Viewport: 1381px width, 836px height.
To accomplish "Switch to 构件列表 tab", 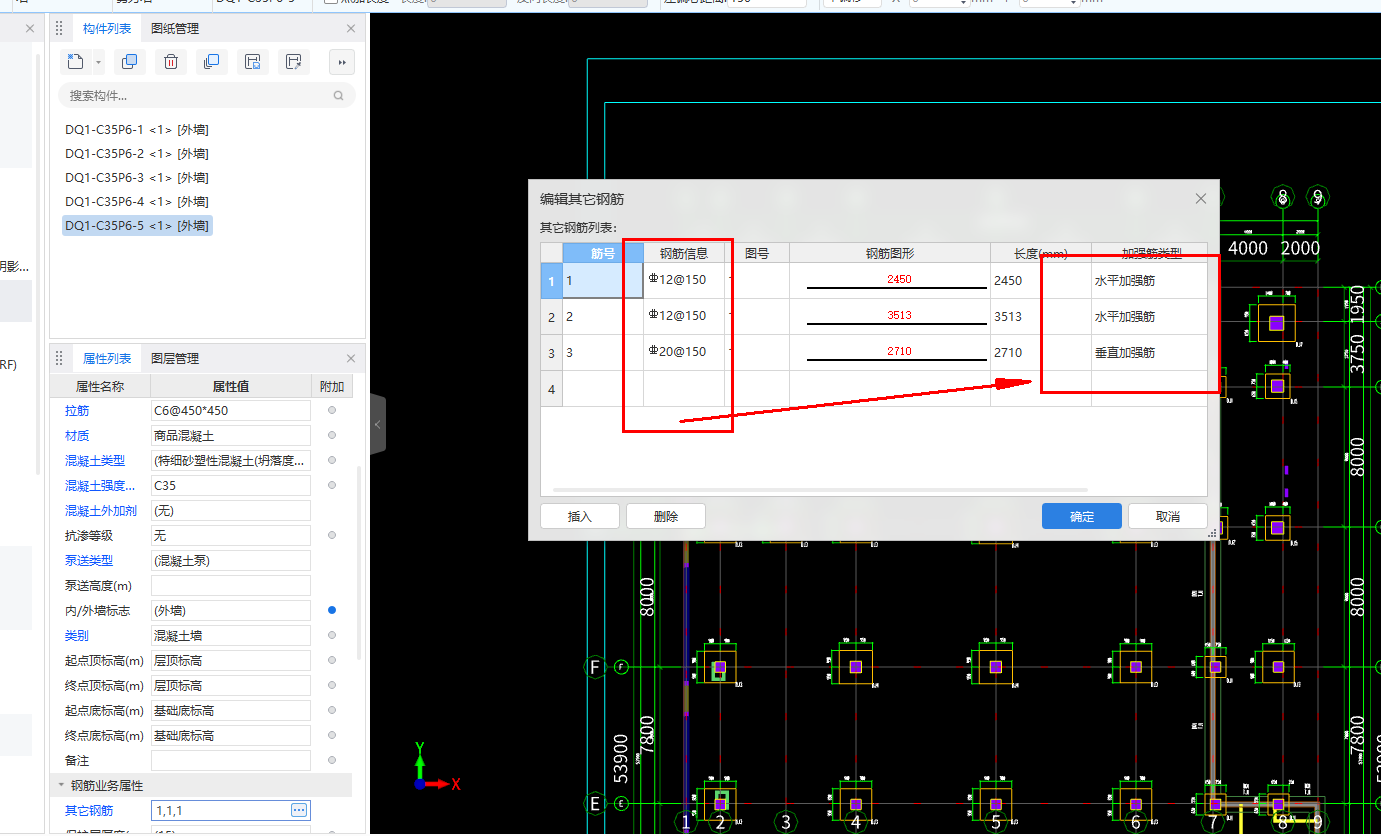I will pos(106,29).
